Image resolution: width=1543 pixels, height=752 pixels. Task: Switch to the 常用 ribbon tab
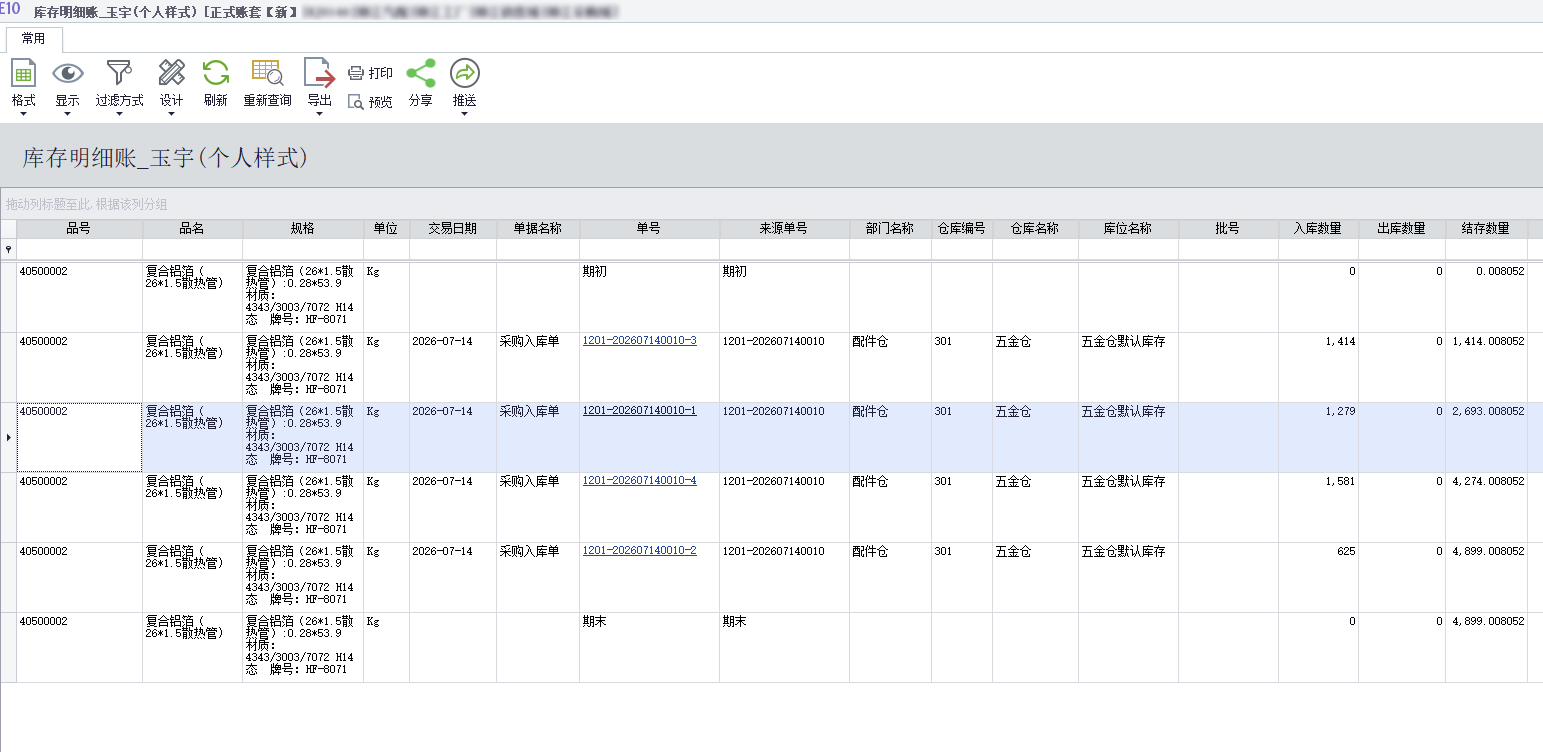coord(34,39)
